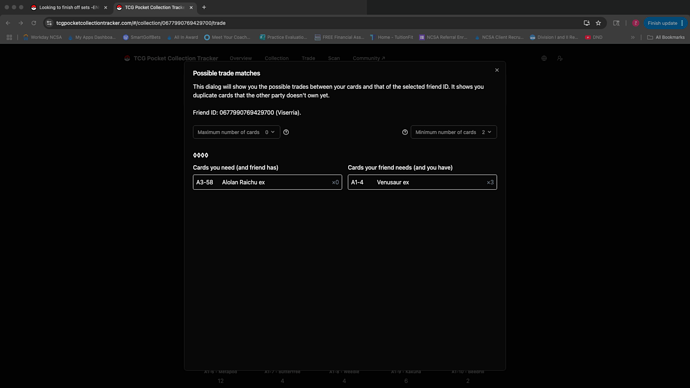Close the TCG Pocket Collection Tracker browser tab

pyautogui.click(x=191, y=7)
